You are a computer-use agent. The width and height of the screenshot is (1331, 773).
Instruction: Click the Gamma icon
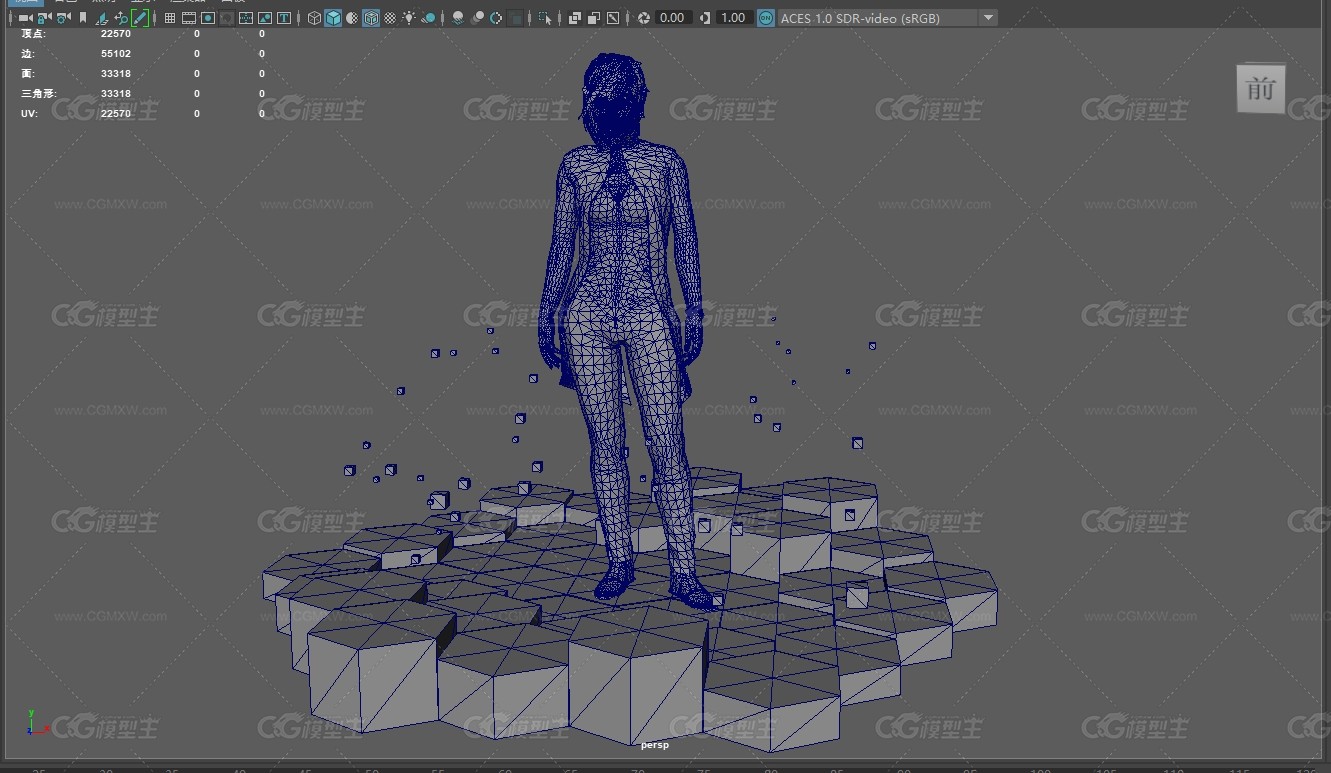(706, 18)
